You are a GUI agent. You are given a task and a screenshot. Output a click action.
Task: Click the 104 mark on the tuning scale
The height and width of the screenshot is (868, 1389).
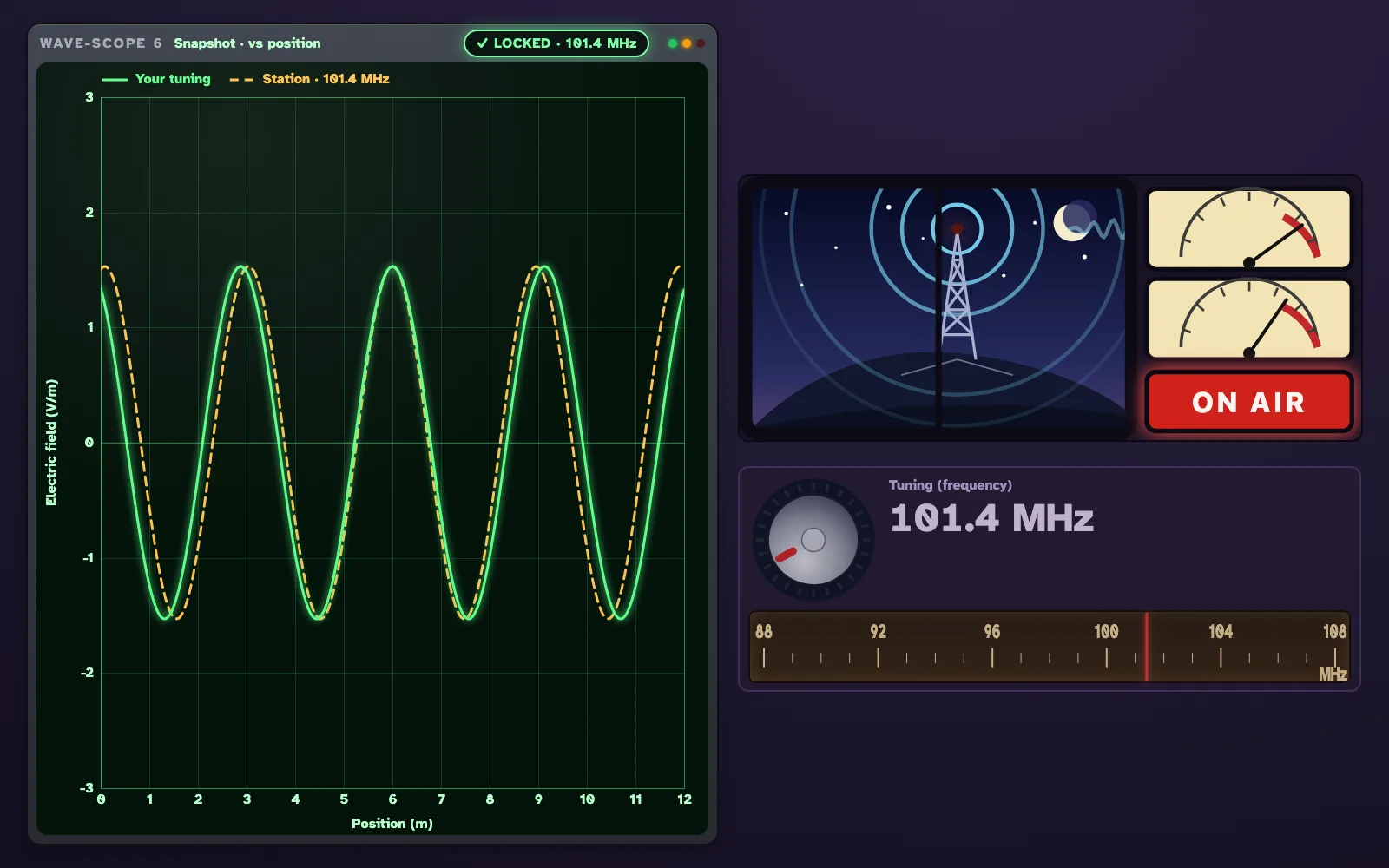click(x=1221, y=632)
